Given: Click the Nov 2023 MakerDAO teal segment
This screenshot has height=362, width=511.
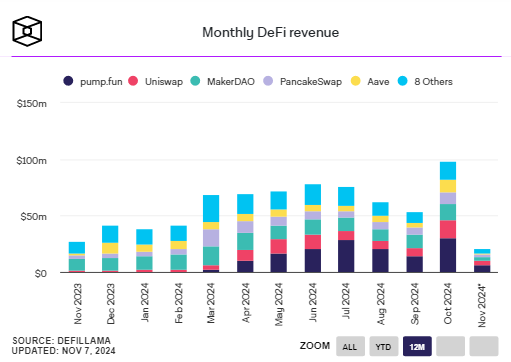Looking at the screenshot, I should tap(77, 265).
